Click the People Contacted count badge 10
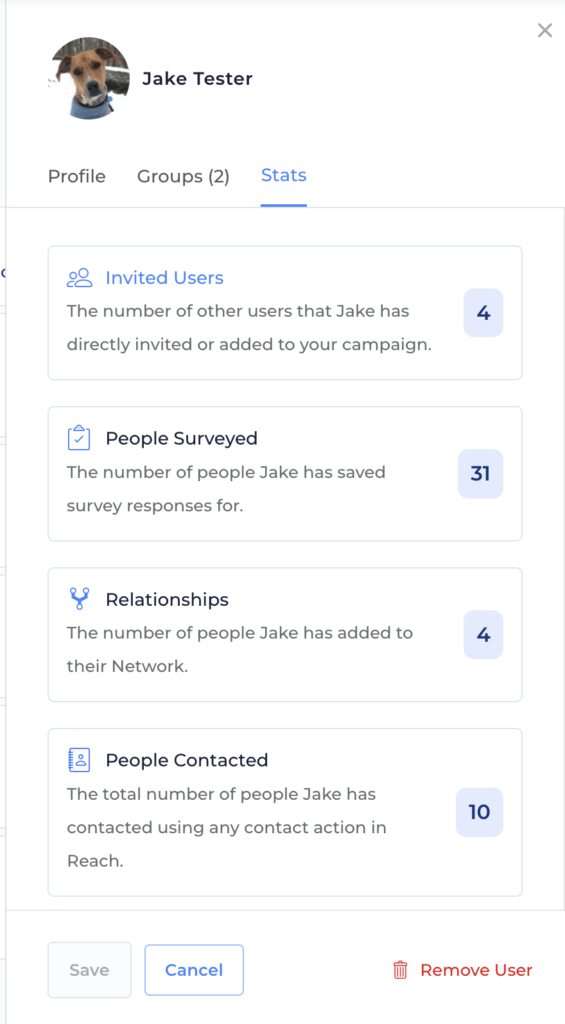565x1024 pixels. 479,812
